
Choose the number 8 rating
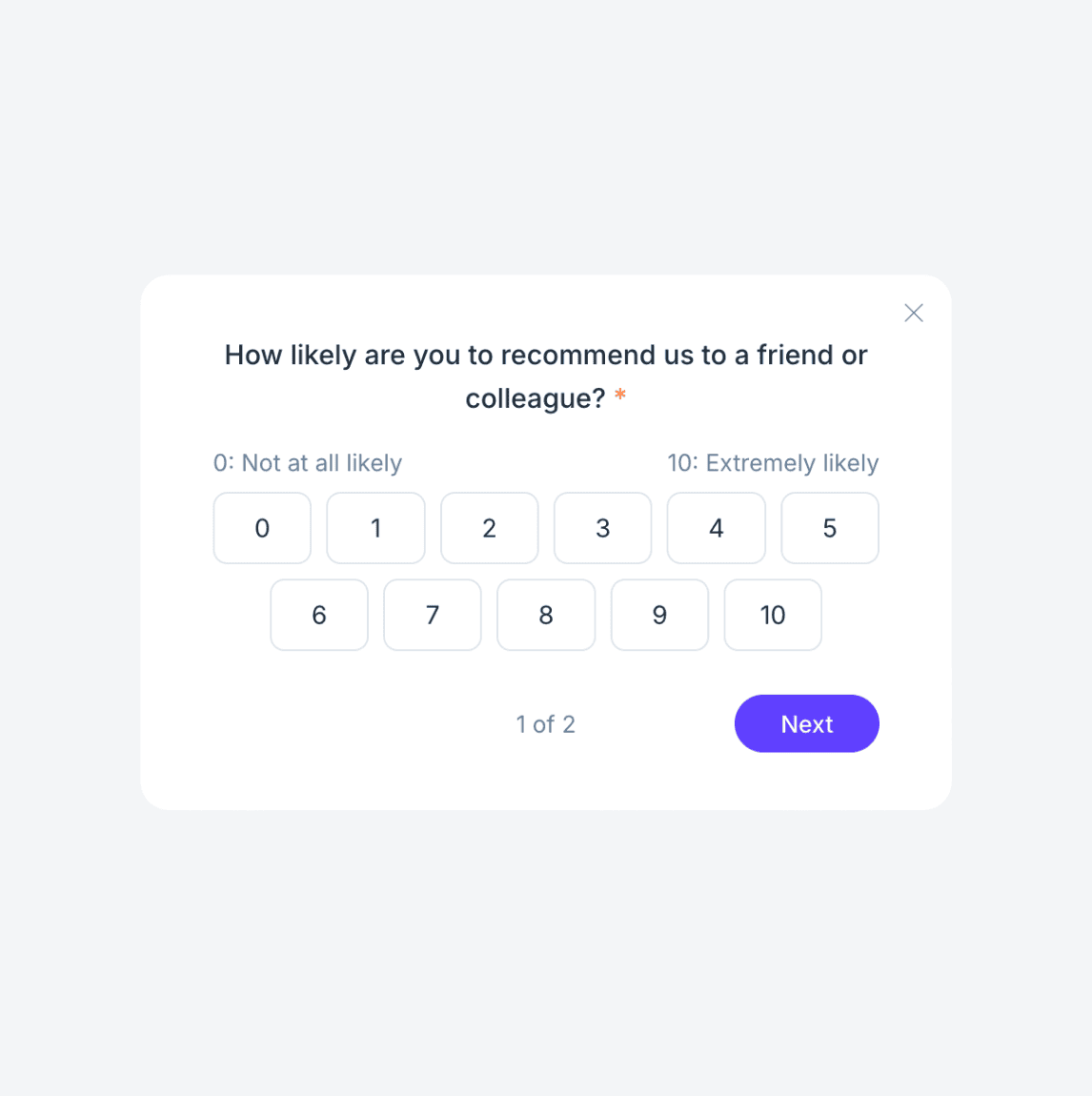[545, 615]
